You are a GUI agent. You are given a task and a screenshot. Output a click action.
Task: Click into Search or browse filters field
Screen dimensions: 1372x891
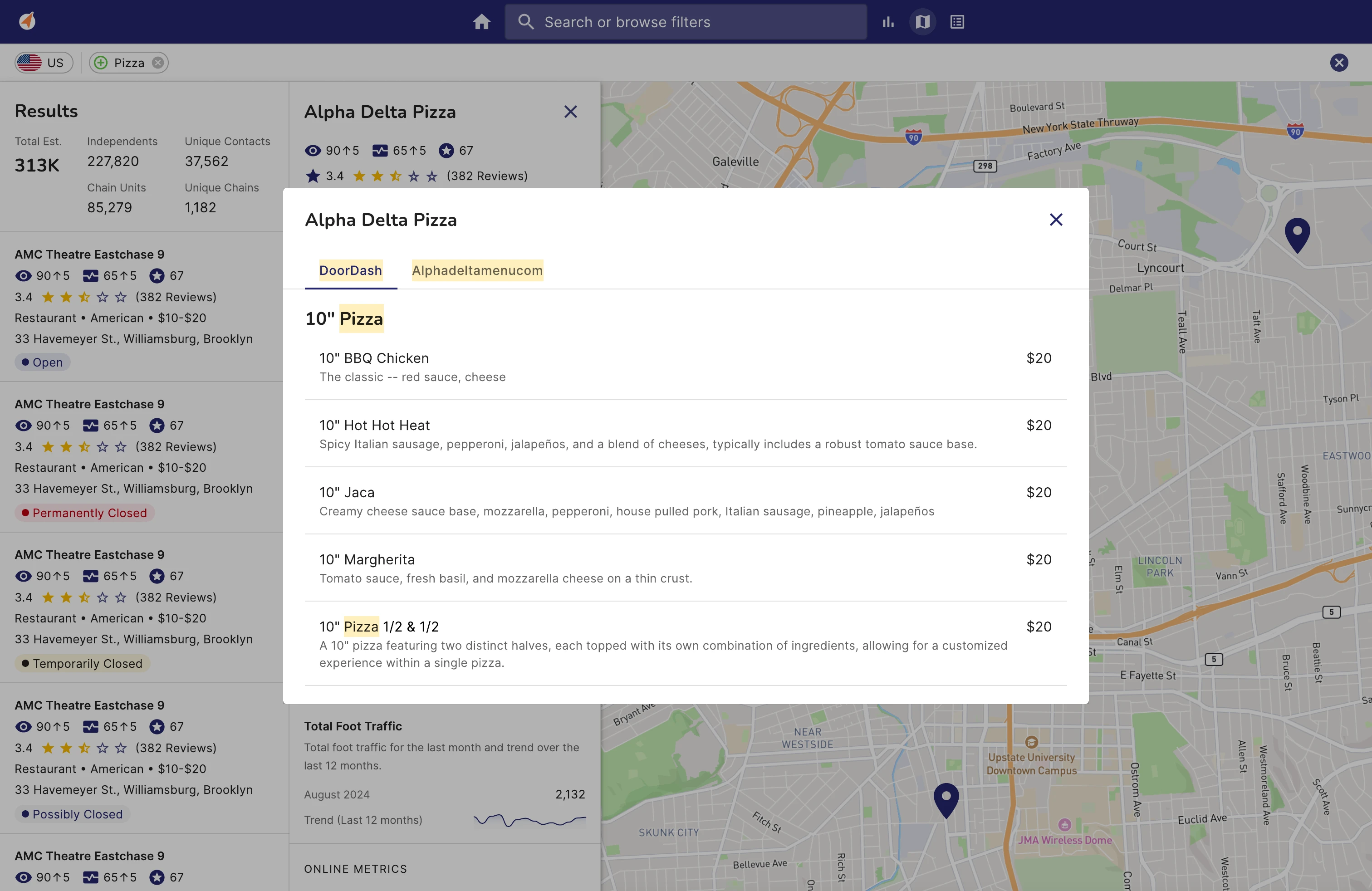(x=686, y=22)
